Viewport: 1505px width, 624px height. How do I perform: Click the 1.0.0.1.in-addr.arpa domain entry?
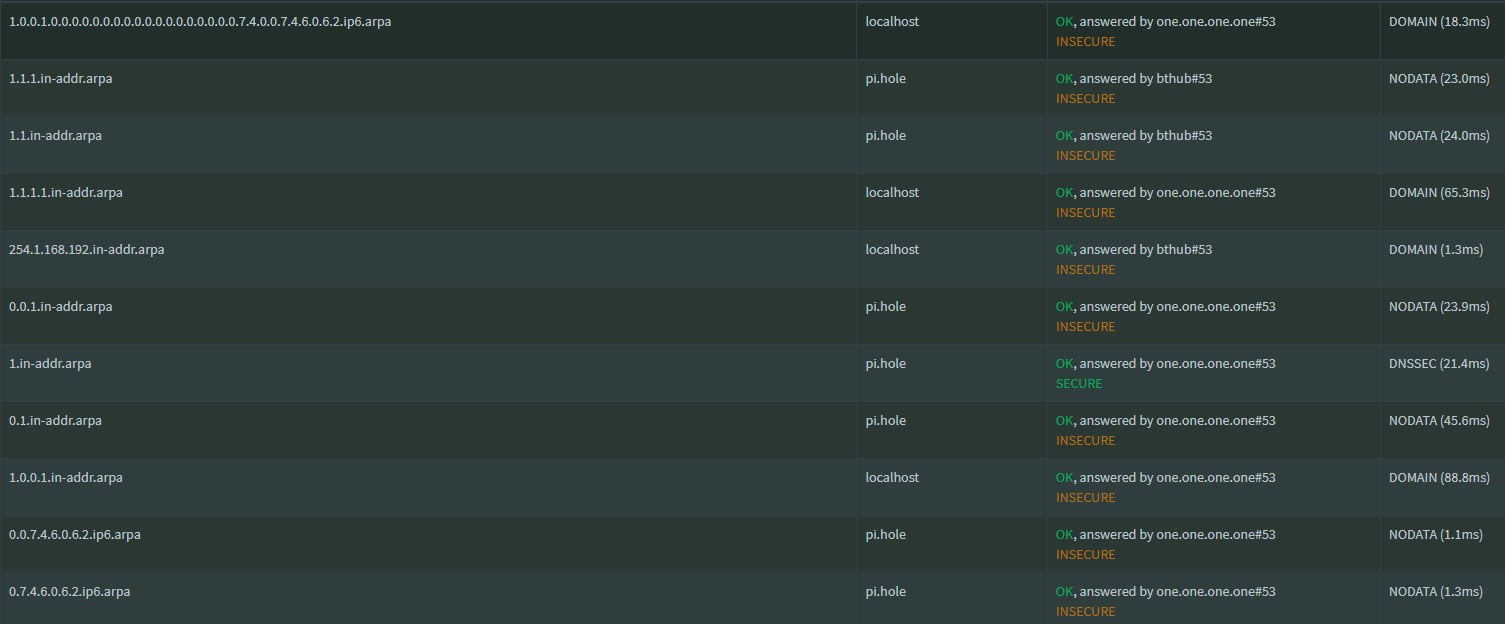(66, 477)
